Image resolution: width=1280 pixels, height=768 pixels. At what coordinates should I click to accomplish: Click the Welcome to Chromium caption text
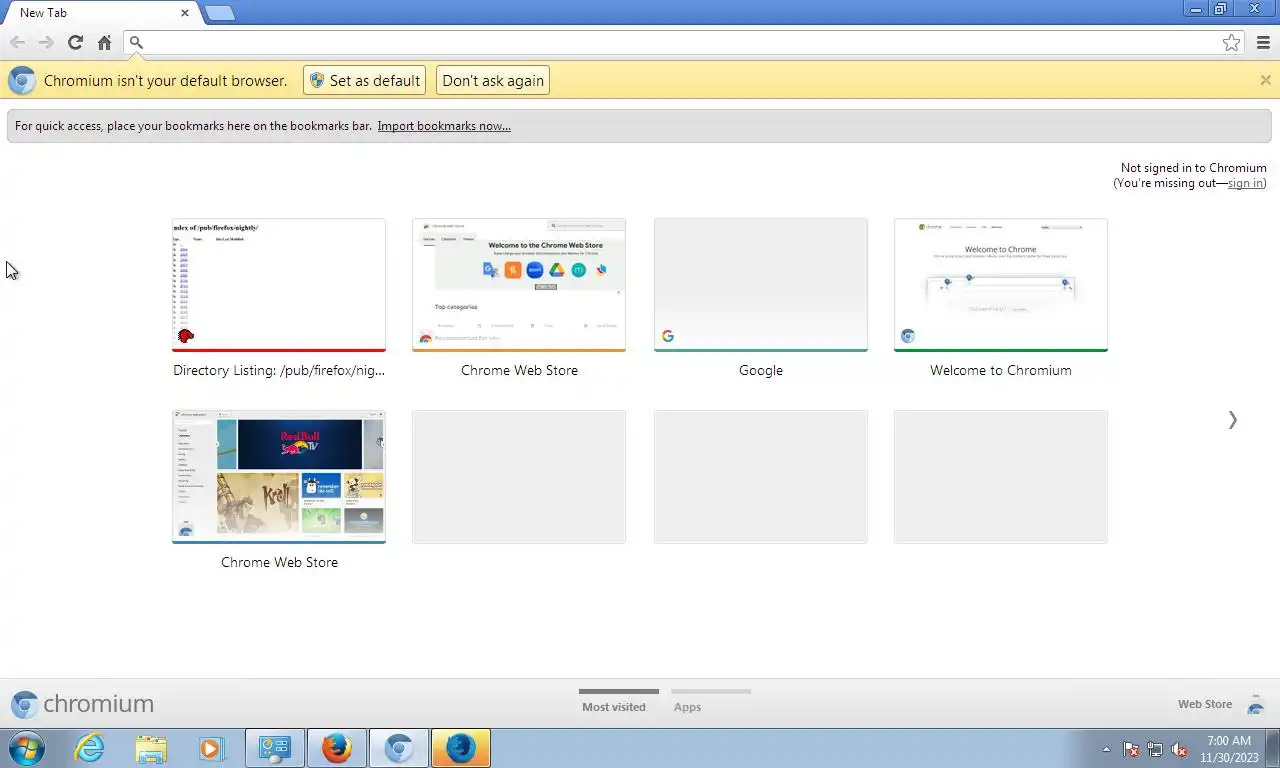[1001, 370]
